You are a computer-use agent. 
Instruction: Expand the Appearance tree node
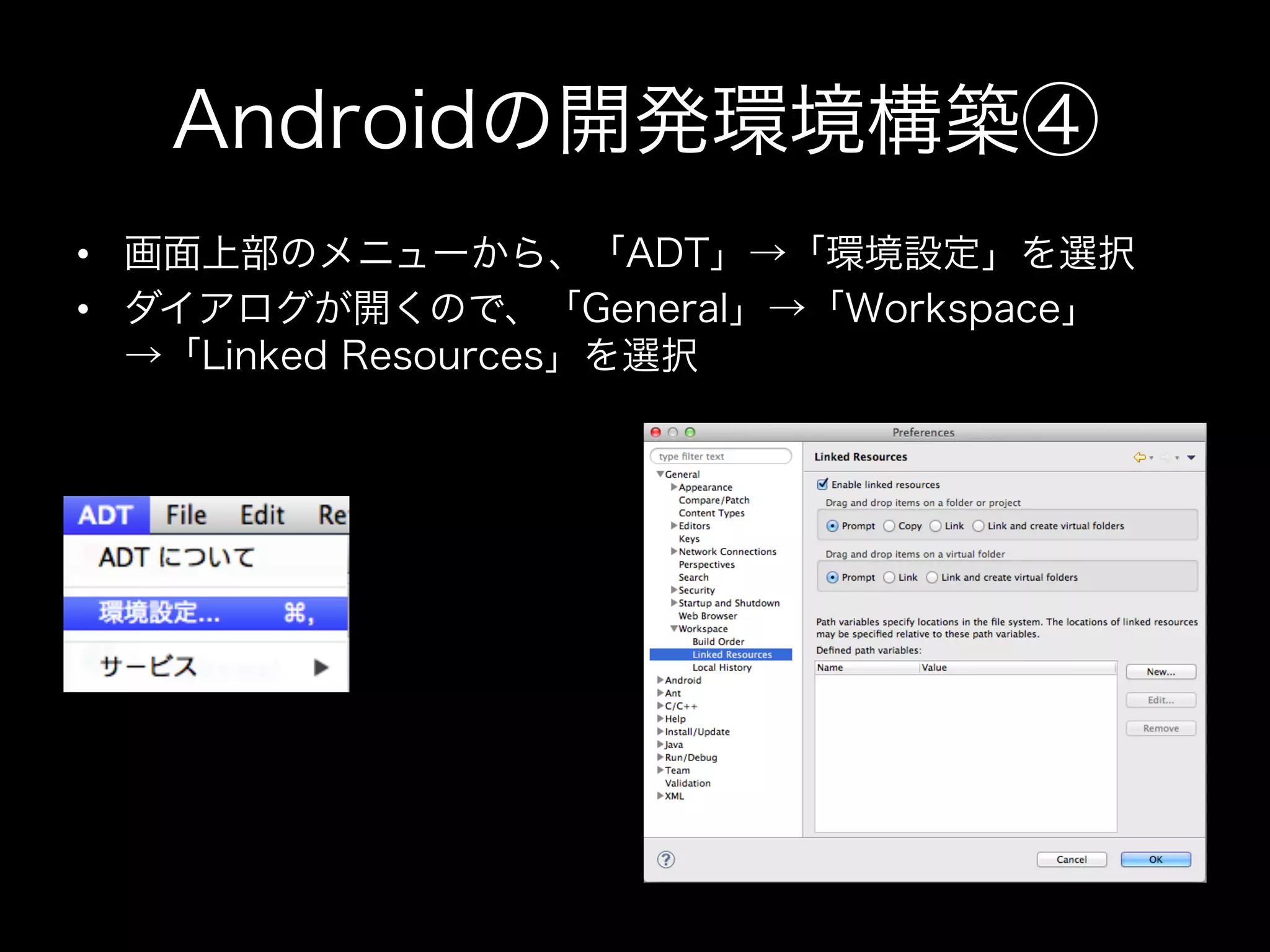[x=674, y=487]
